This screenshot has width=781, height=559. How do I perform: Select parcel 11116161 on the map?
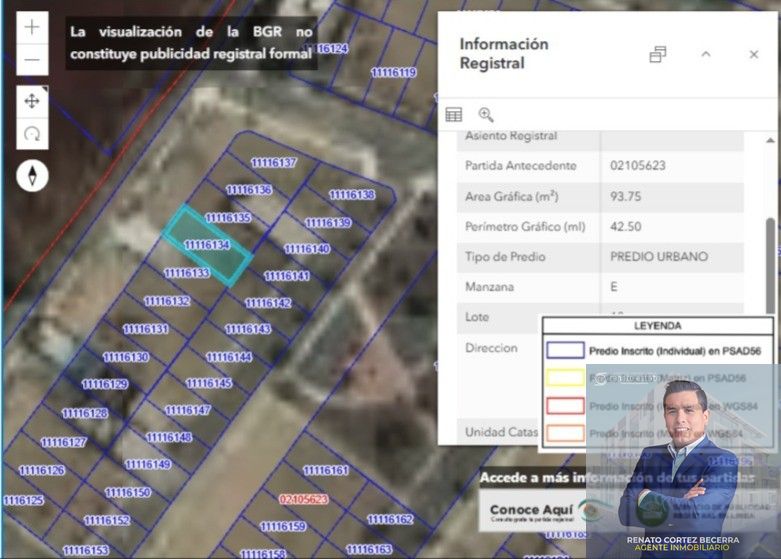point(326,470)
